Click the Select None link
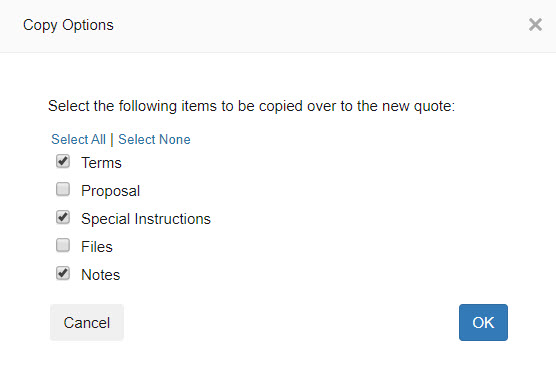The height and width of the screenshot is (385, 556). tap(154, 139)
